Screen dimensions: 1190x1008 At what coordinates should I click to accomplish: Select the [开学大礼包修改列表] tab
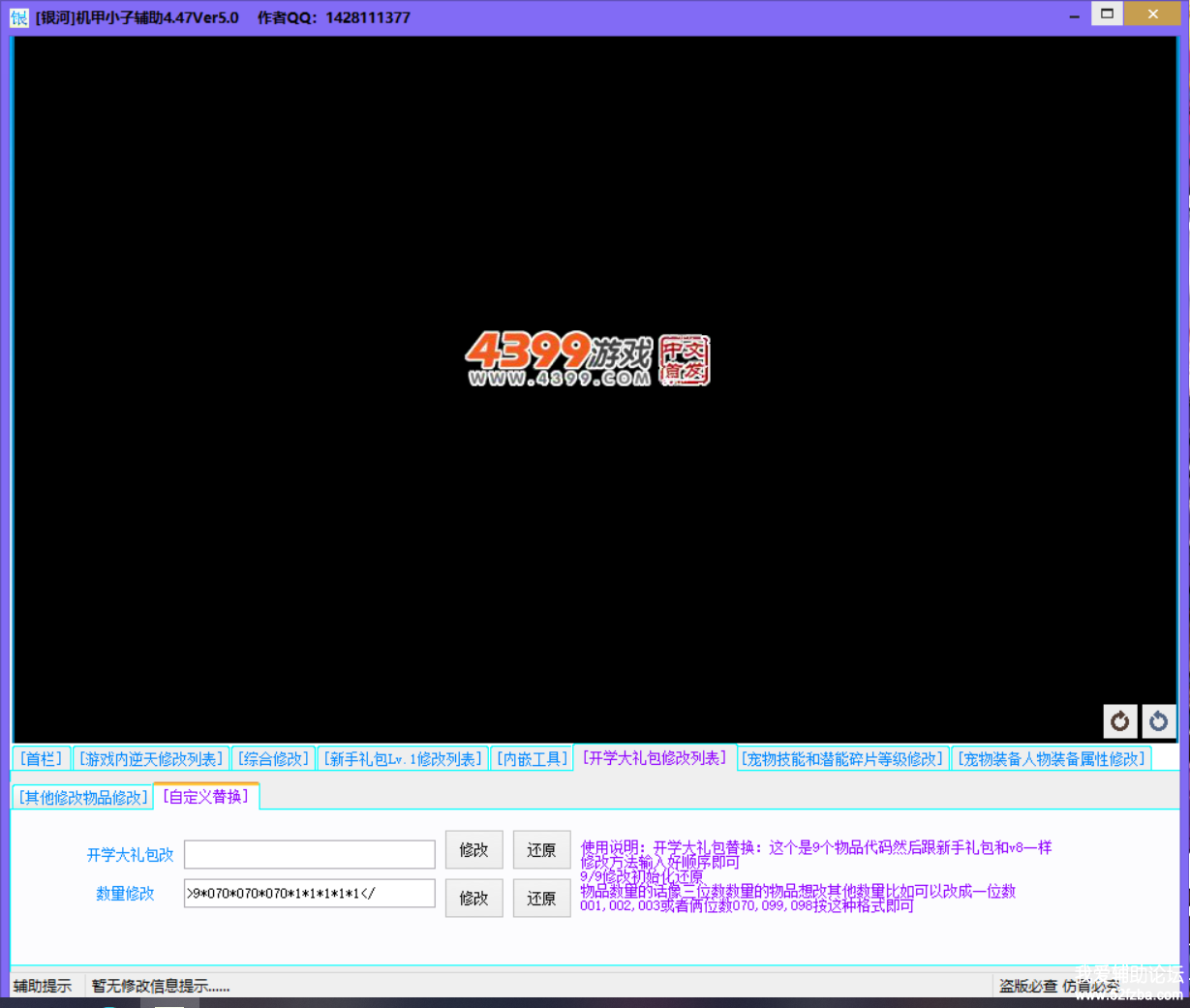click(x=655, y=758)
